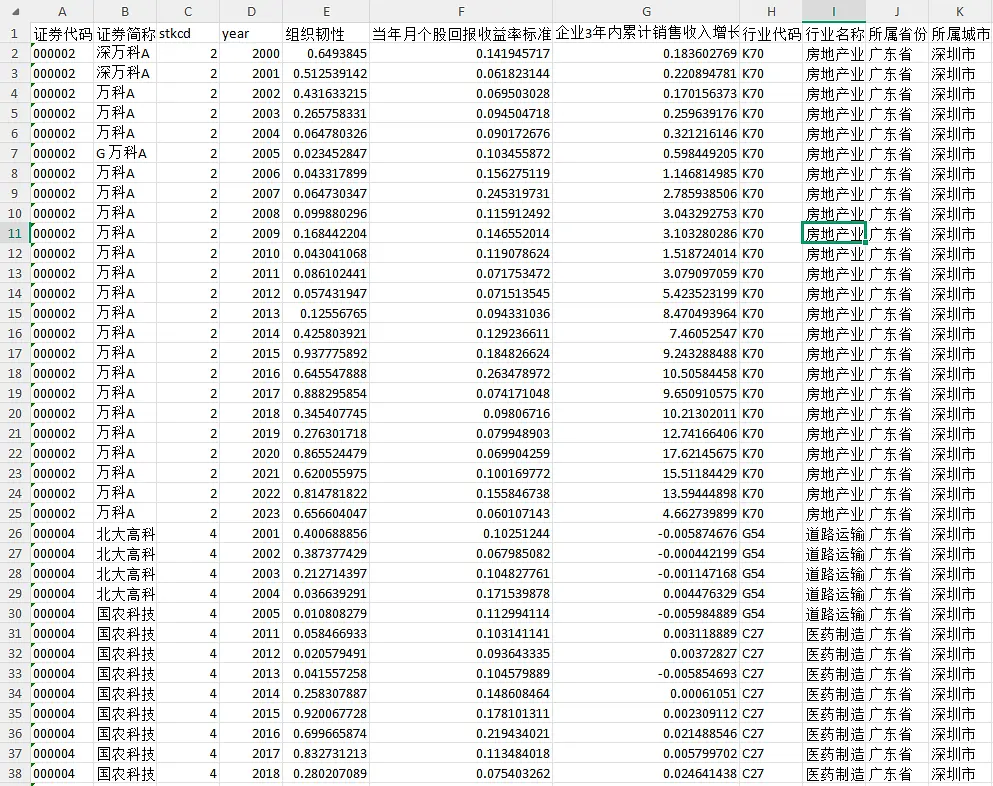Click a cell showing 医药制造 industry name
993x786 pixels.
click(x=833, y=633)
